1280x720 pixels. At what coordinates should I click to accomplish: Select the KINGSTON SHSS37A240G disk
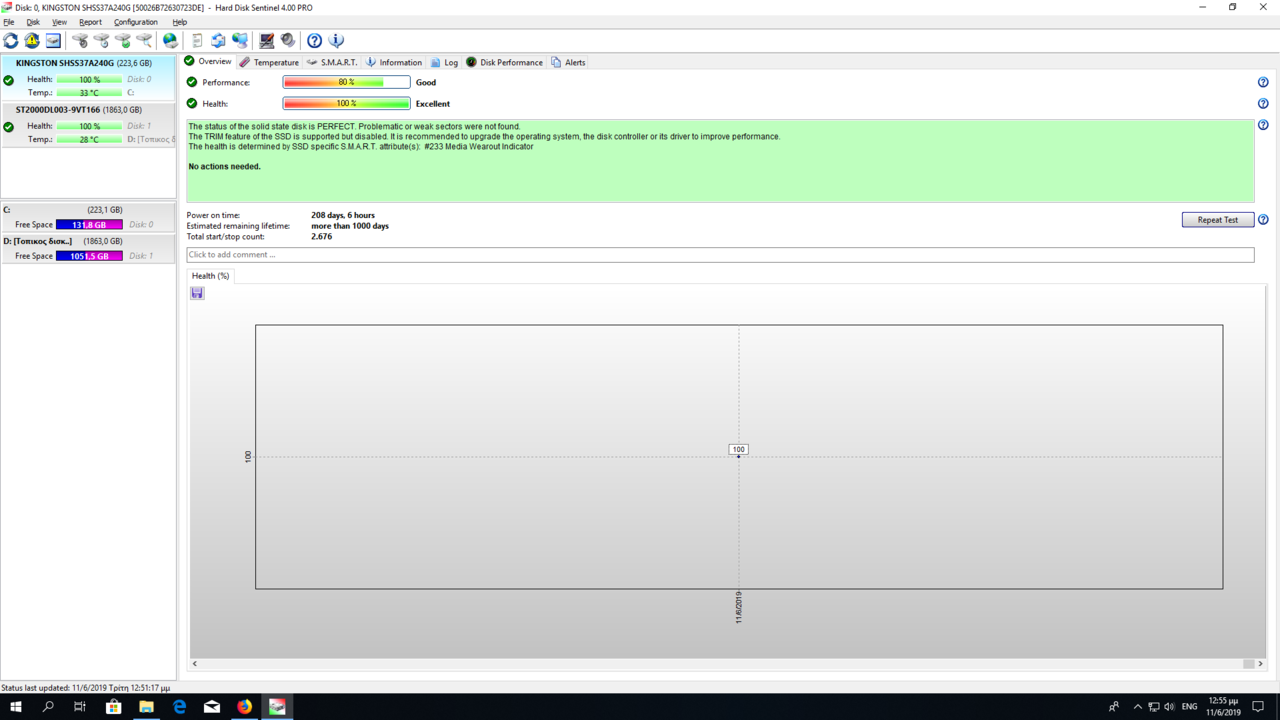[88, 77]
